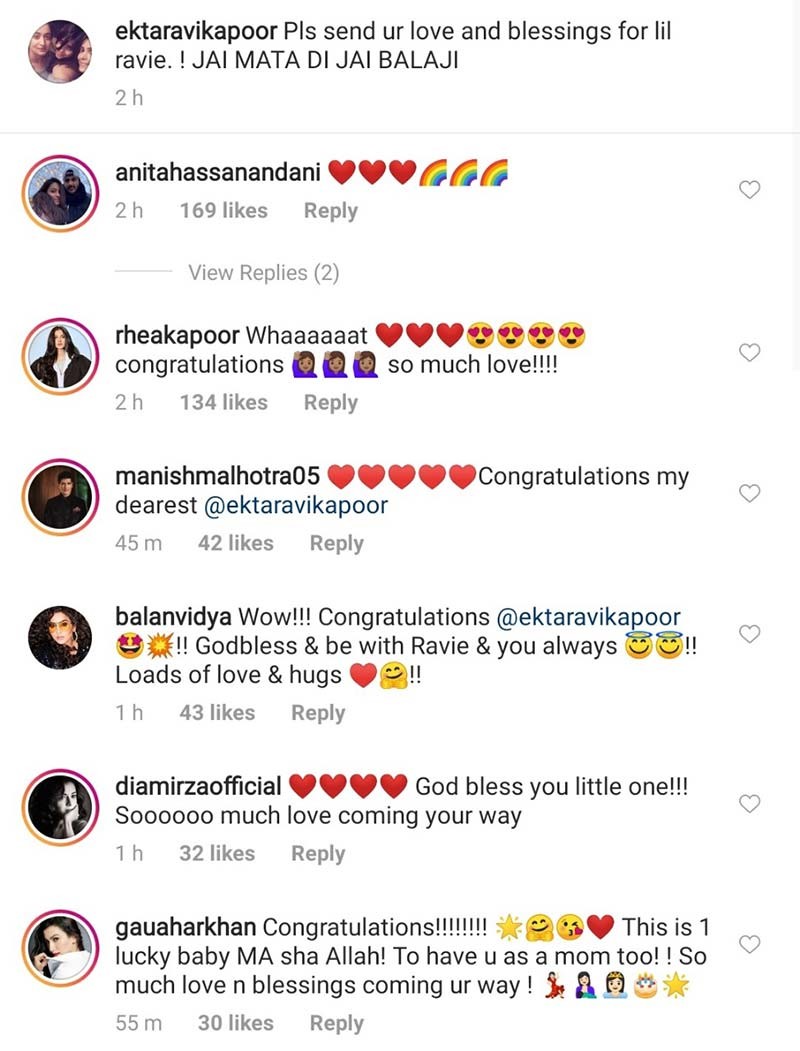Reply to gauaharkhan's comment
This screenshot has width=800, height=1051.
coord(336,1023)
